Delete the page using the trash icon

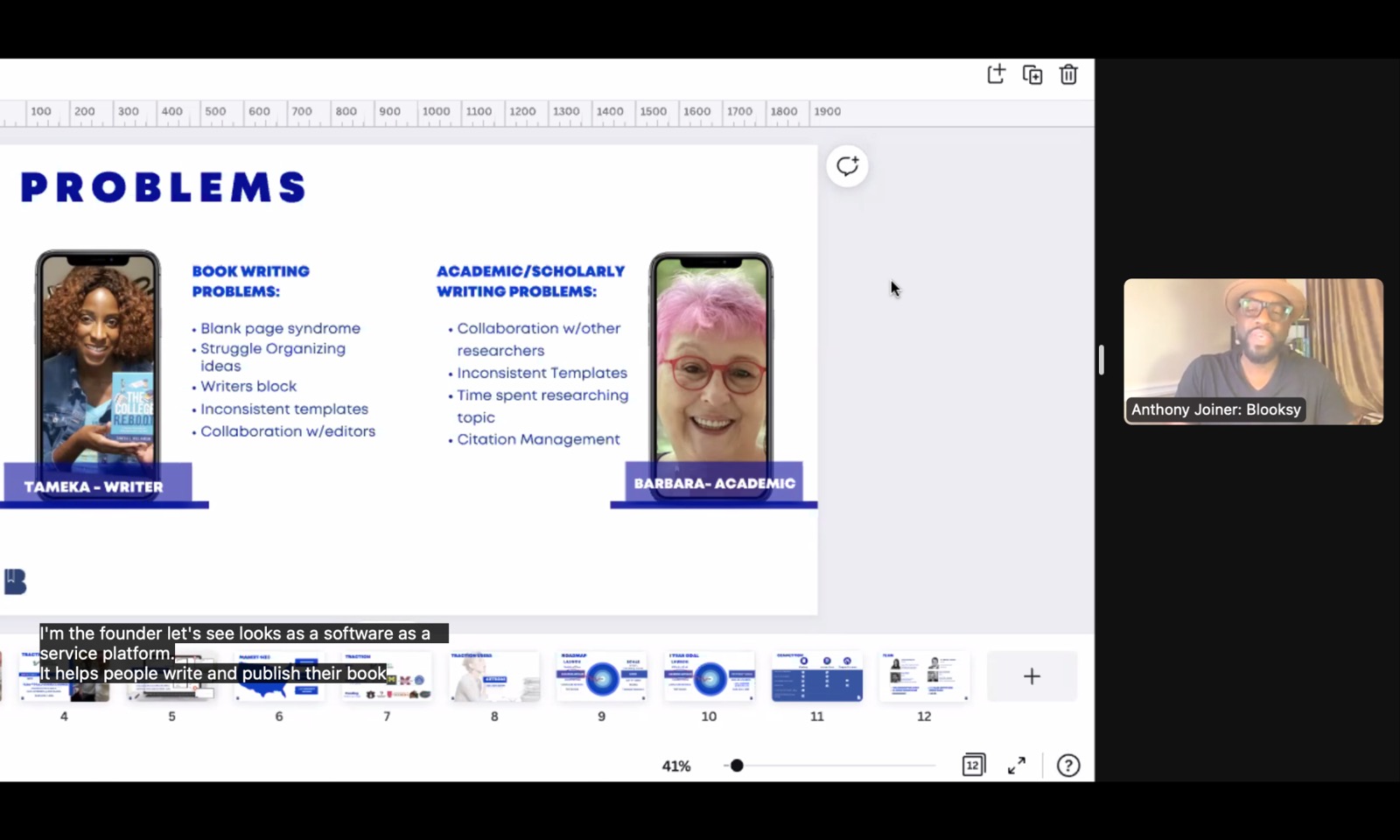(1068, 74)
